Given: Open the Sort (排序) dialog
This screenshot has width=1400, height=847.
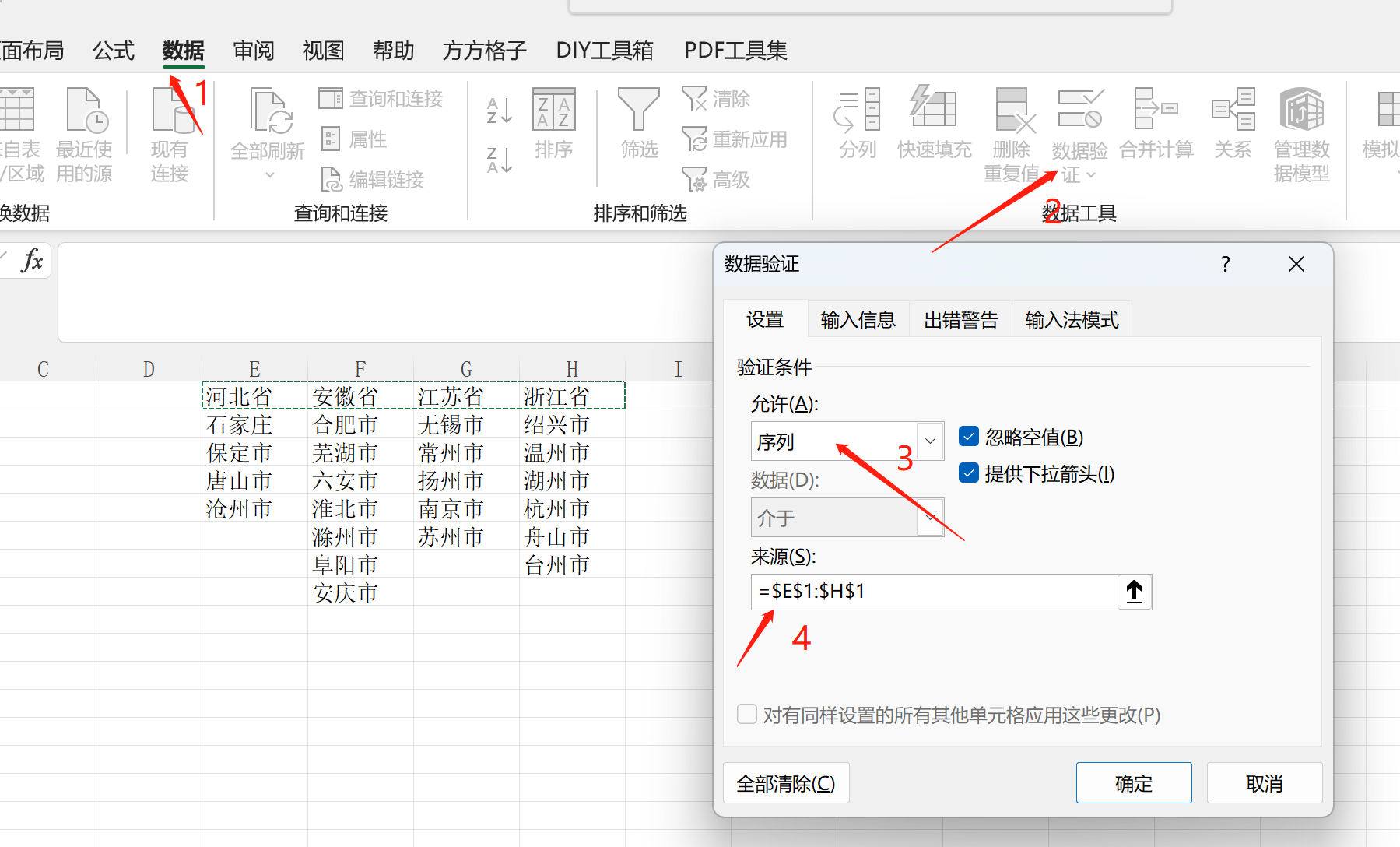Looking at the screenshot, I should [x=553, y=123].
